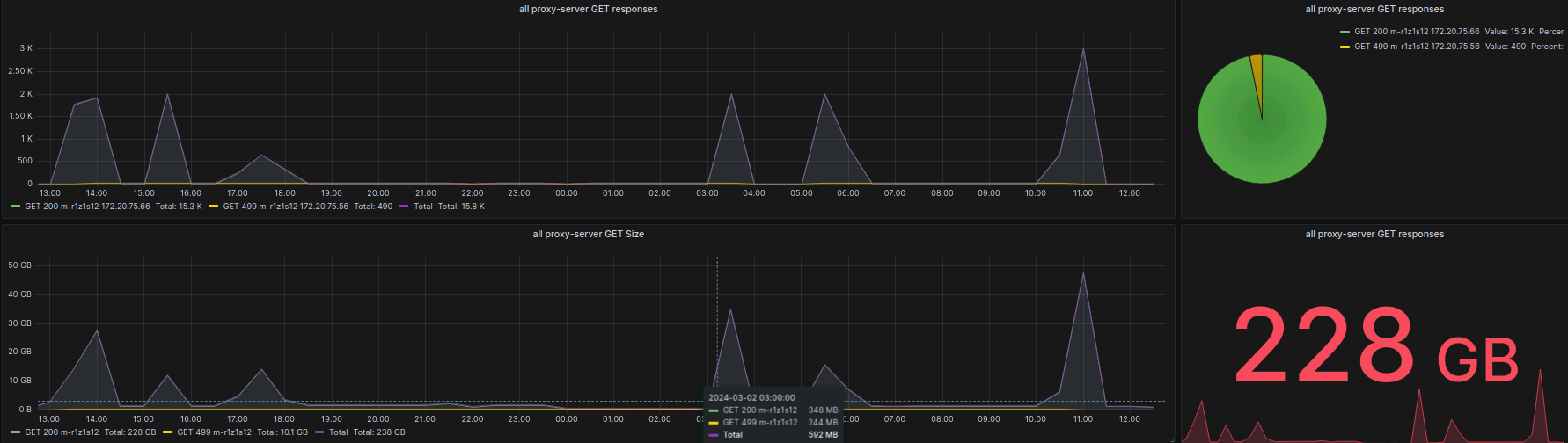Viewport: 1568px width, 443px height.
Task: Toggle Total 15.8 K series in top graph legend
Action: (x=423, y=207)
